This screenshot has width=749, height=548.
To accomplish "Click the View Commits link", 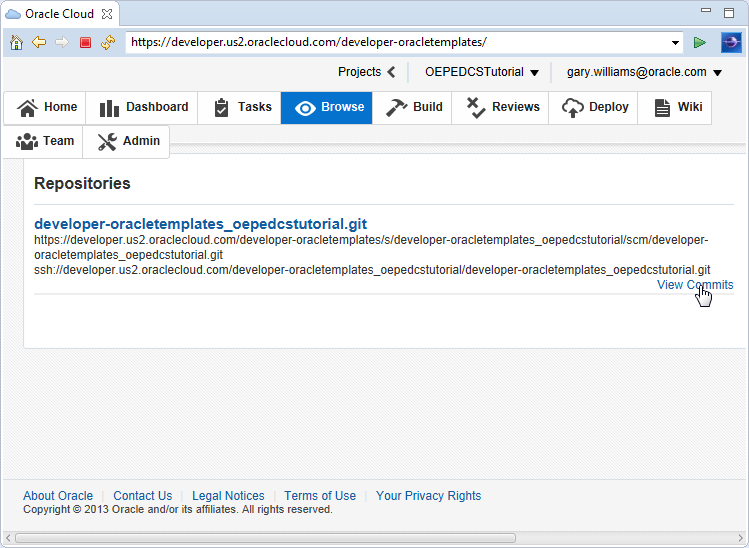I will pyautogui.click(x=695, y=285).
